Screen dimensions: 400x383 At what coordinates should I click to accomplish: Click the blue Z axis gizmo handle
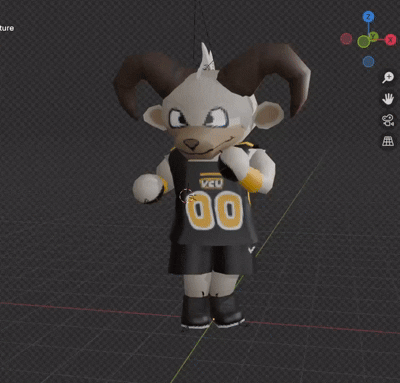(x=368, y=17)
